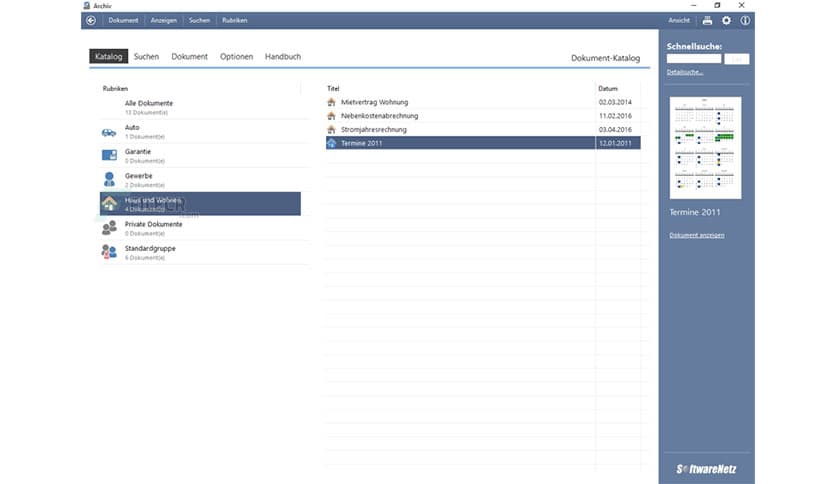Minimize the Archiv window

[693, 5]
